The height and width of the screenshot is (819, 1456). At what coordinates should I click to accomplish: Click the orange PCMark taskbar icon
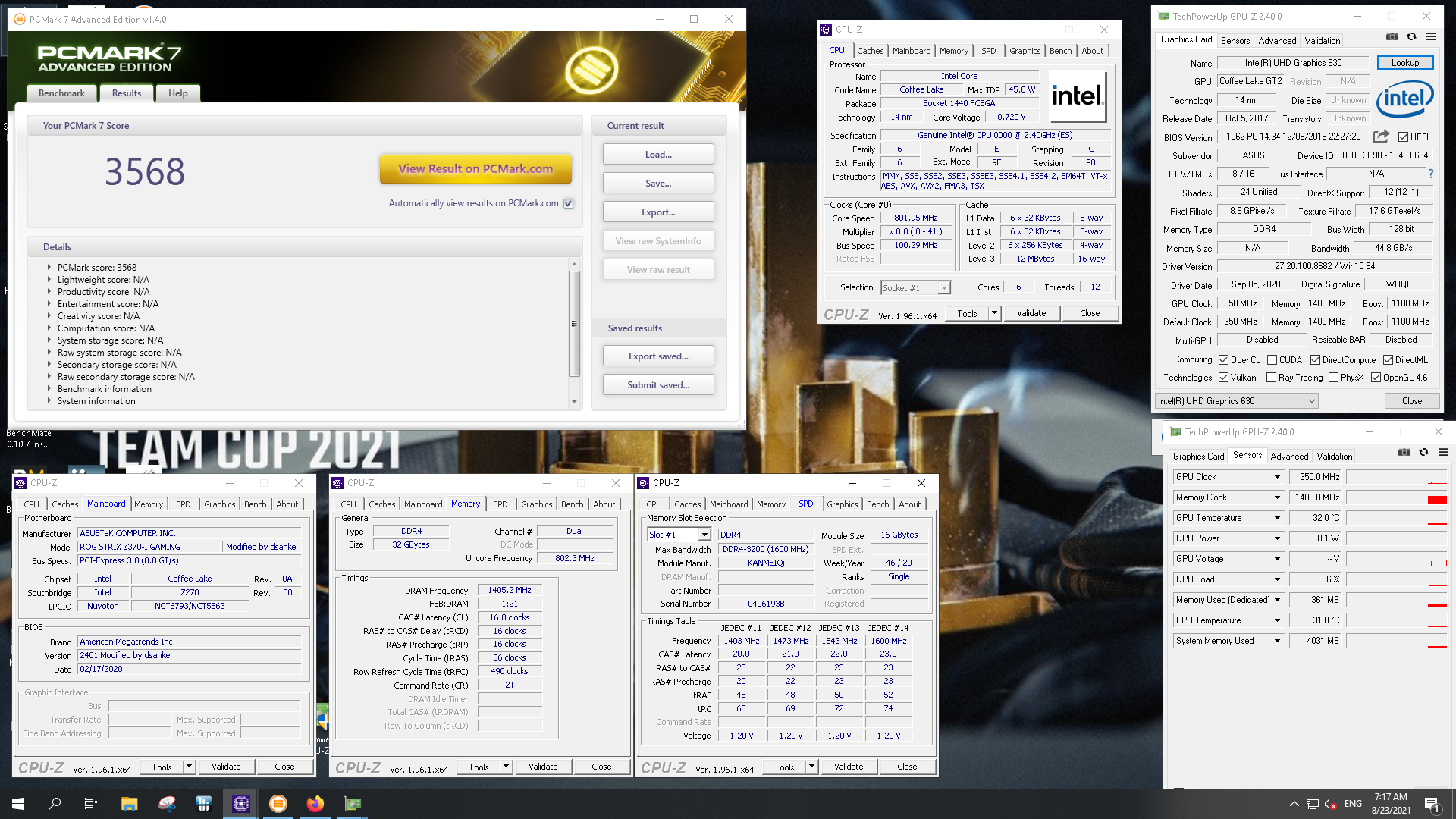point(278,804)
